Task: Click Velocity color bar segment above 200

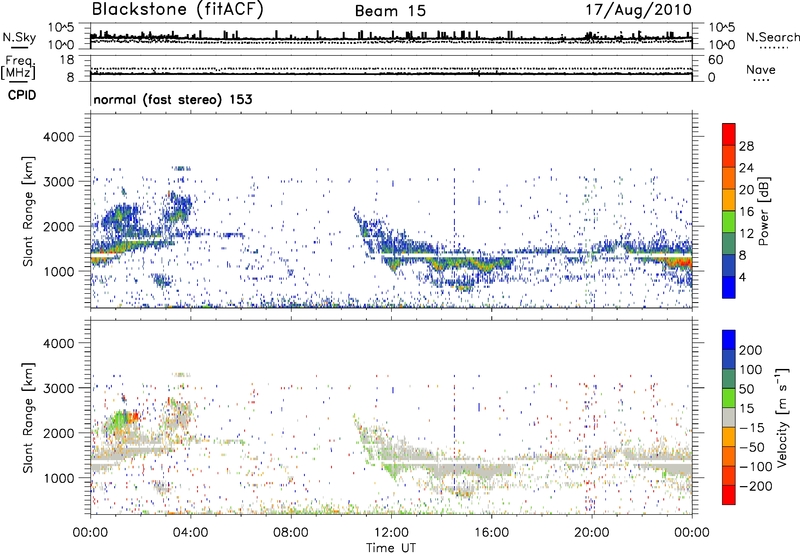Action: 729,340
